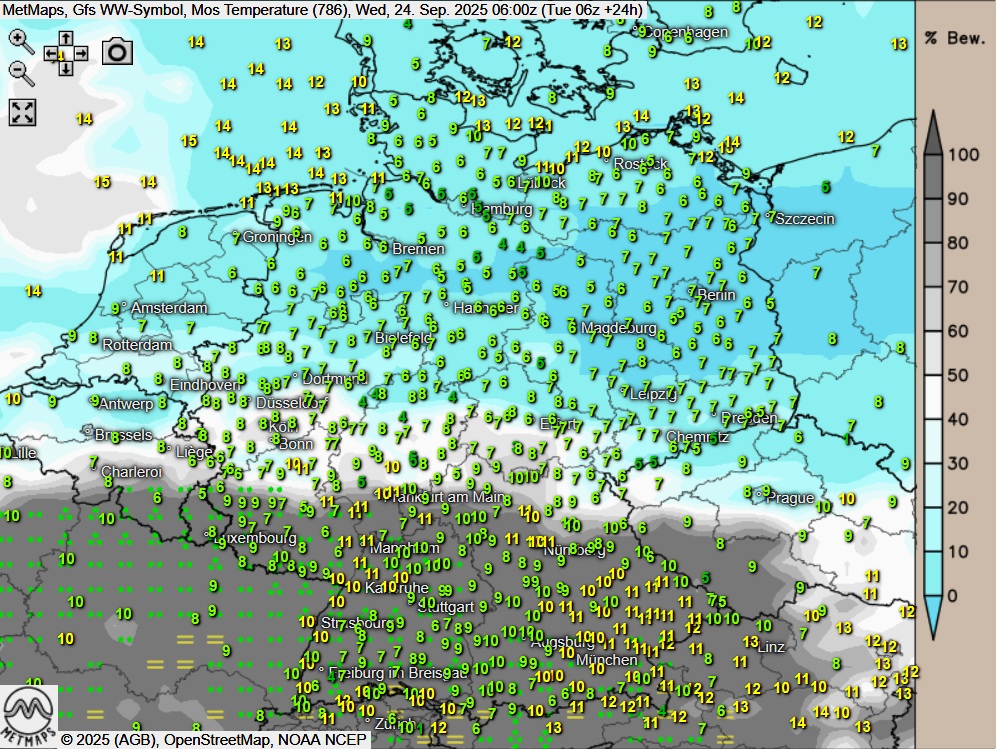Click the Szczecin city label
The image size is (997, 749).
coord(805,218)
